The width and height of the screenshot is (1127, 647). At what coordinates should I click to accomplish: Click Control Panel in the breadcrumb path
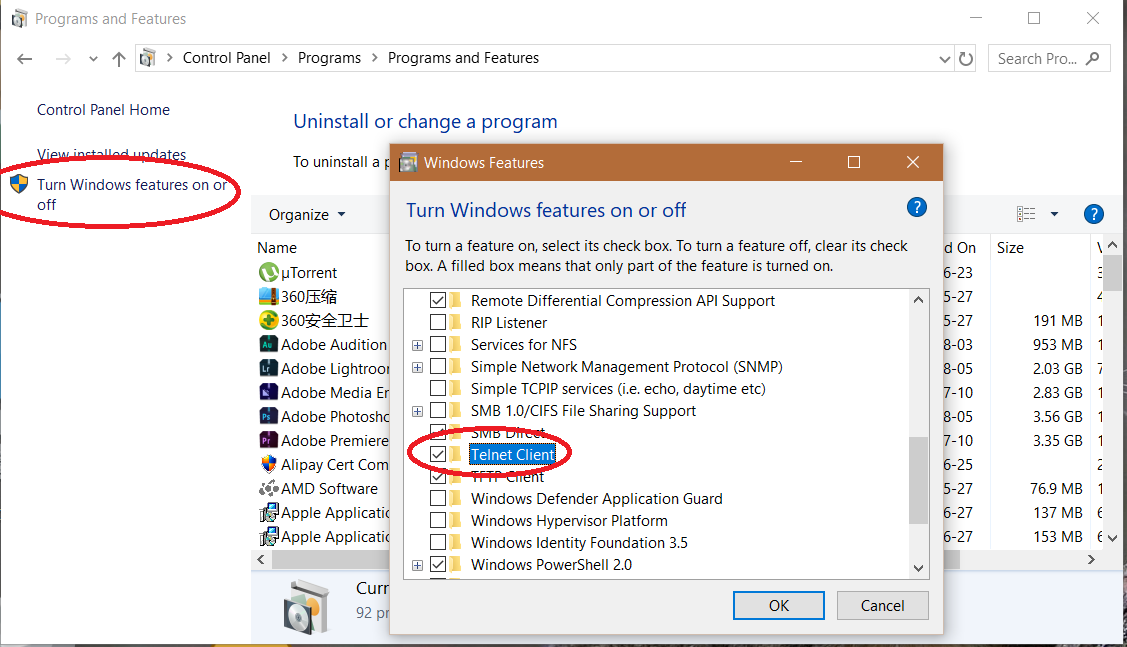(x=227, y=58)
